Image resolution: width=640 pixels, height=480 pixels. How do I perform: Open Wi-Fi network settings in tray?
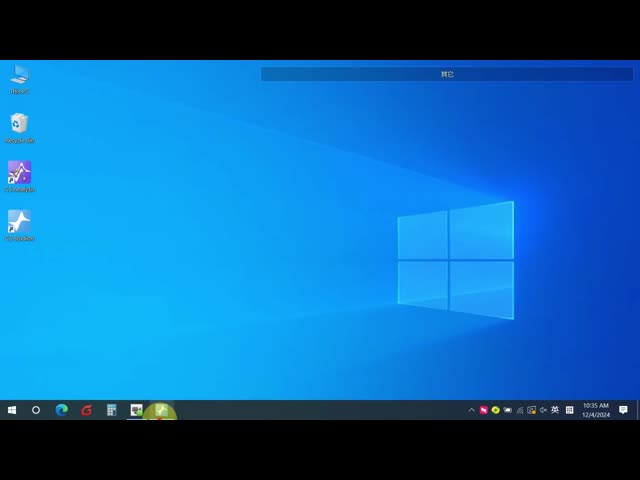pyautogui.click(x=520, y=410)
